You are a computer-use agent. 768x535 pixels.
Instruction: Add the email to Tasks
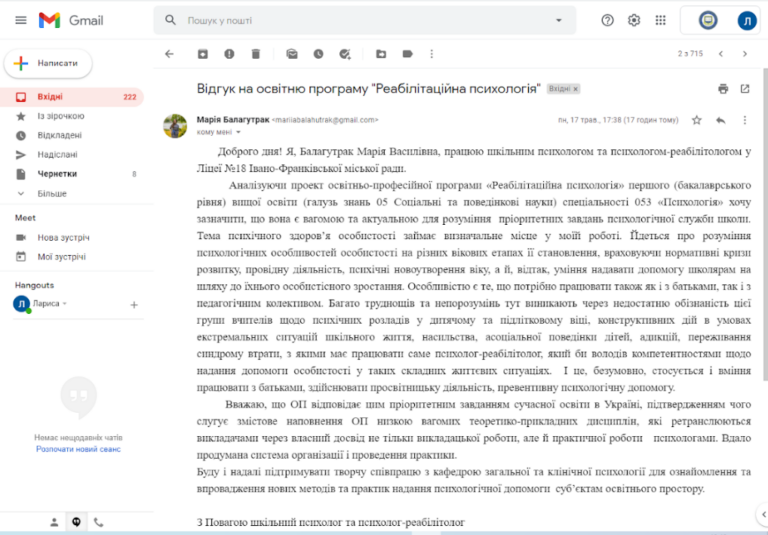pyautogui.click(x=345, y=54)
